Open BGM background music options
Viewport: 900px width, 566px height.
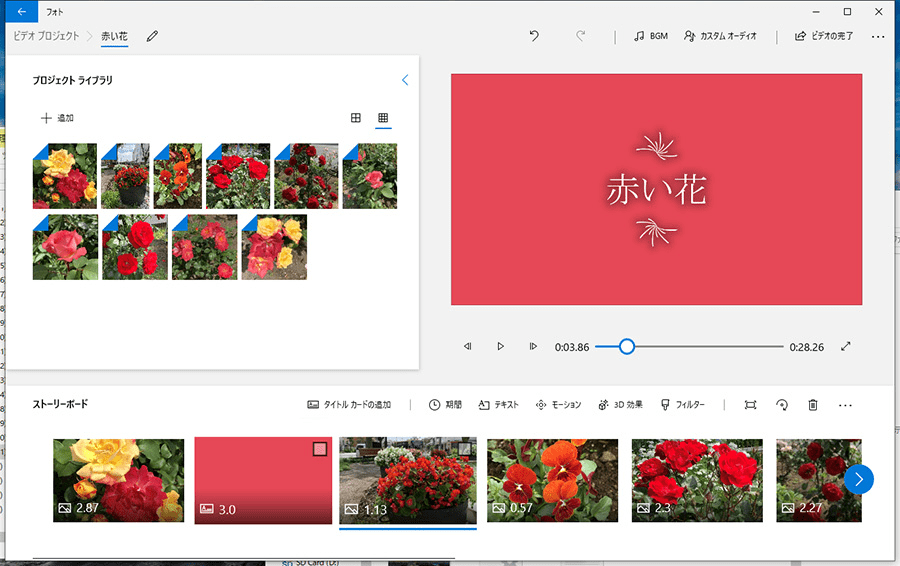[x=651, y=36]
